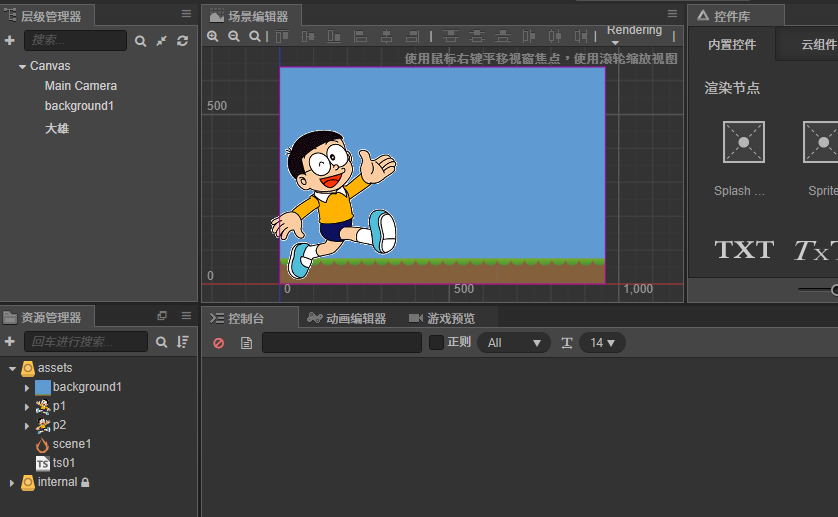
Task: Select the Main Camera node
Action: [81, 86]
